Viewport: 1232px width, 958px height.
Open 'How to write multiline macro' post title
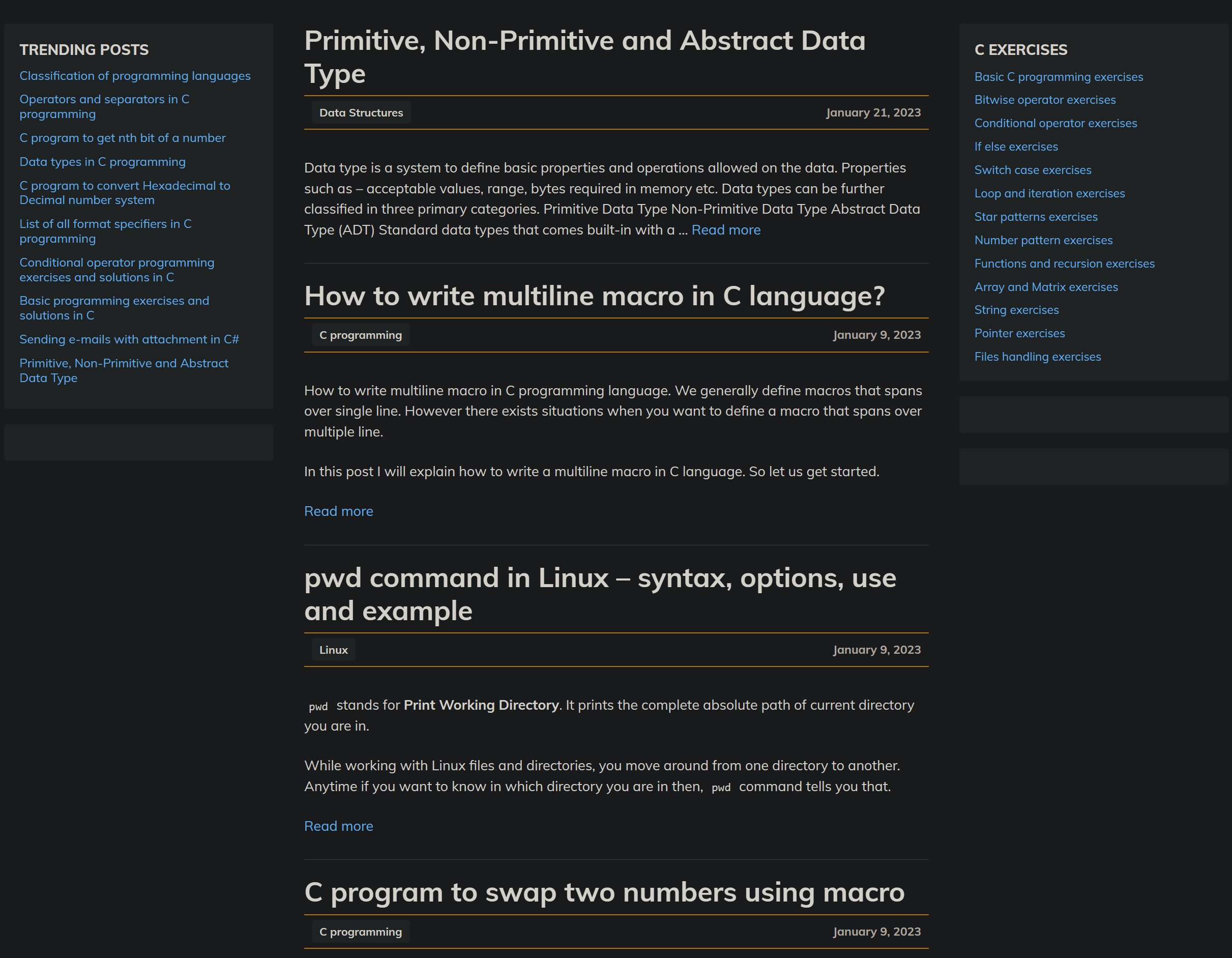(594, 296)
